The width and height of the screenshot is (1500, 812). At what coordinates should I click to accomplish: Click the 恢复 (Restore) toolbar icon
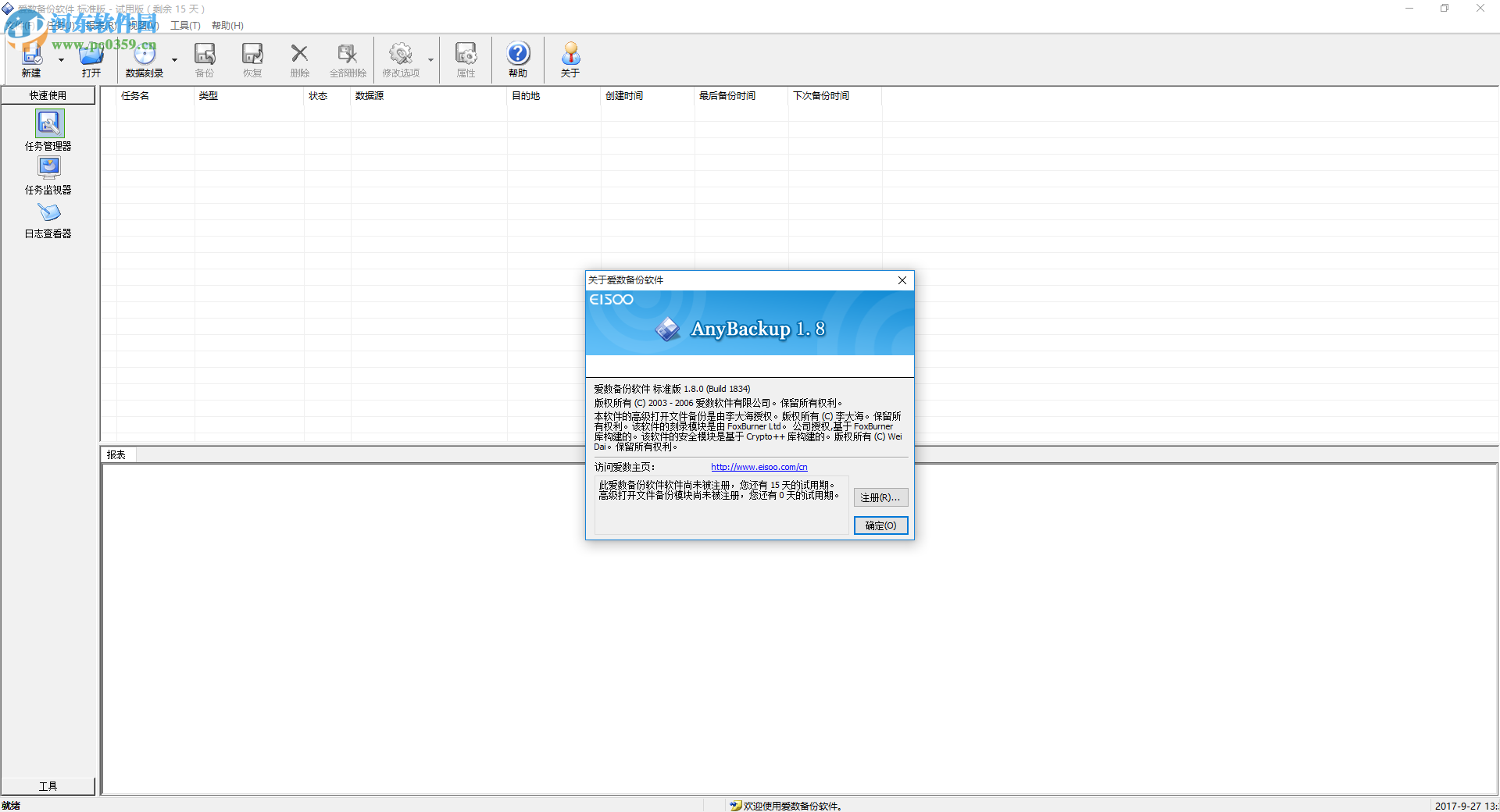(x=252, y=59)
